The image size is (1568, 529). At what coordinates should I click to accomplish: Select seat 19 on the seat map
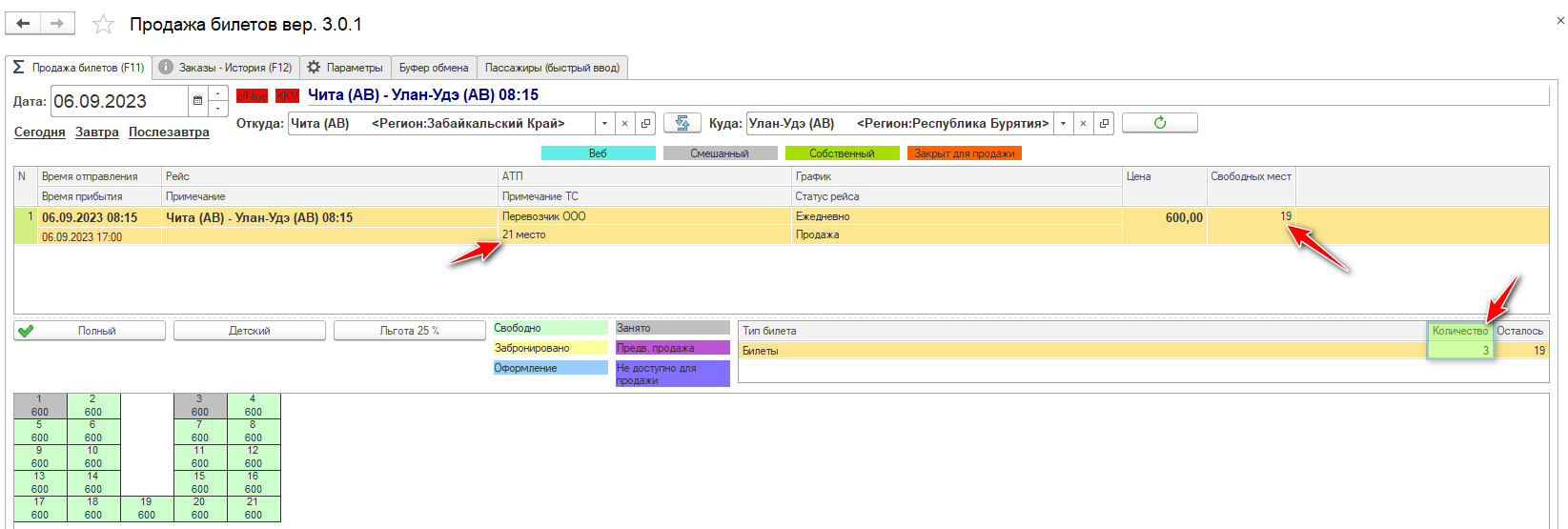coord(146,508)
